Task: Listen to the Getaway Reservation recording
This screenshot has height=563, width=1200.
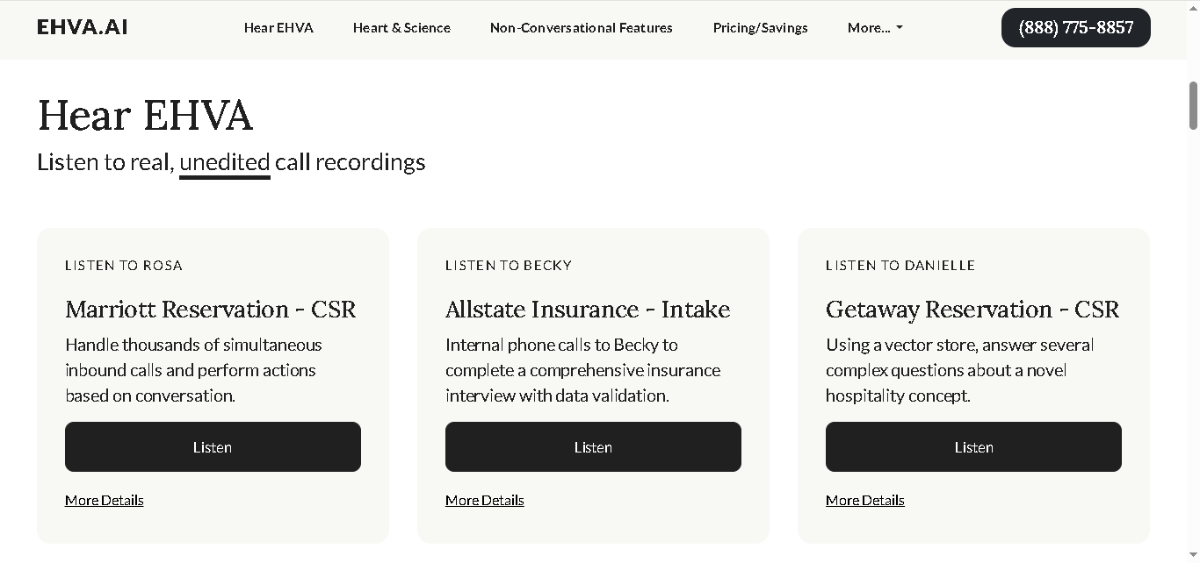Action: coord(973,447)
